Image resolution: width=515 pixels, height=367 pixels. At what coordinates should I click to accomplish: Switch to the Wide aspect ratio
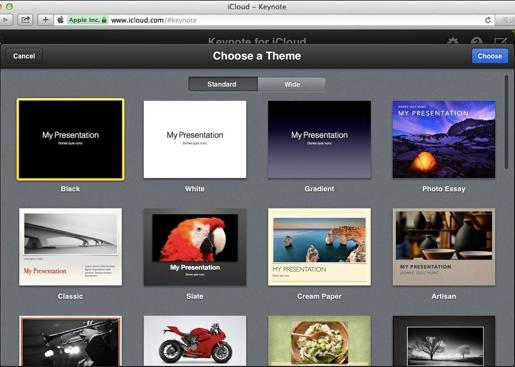coord(292,84)
